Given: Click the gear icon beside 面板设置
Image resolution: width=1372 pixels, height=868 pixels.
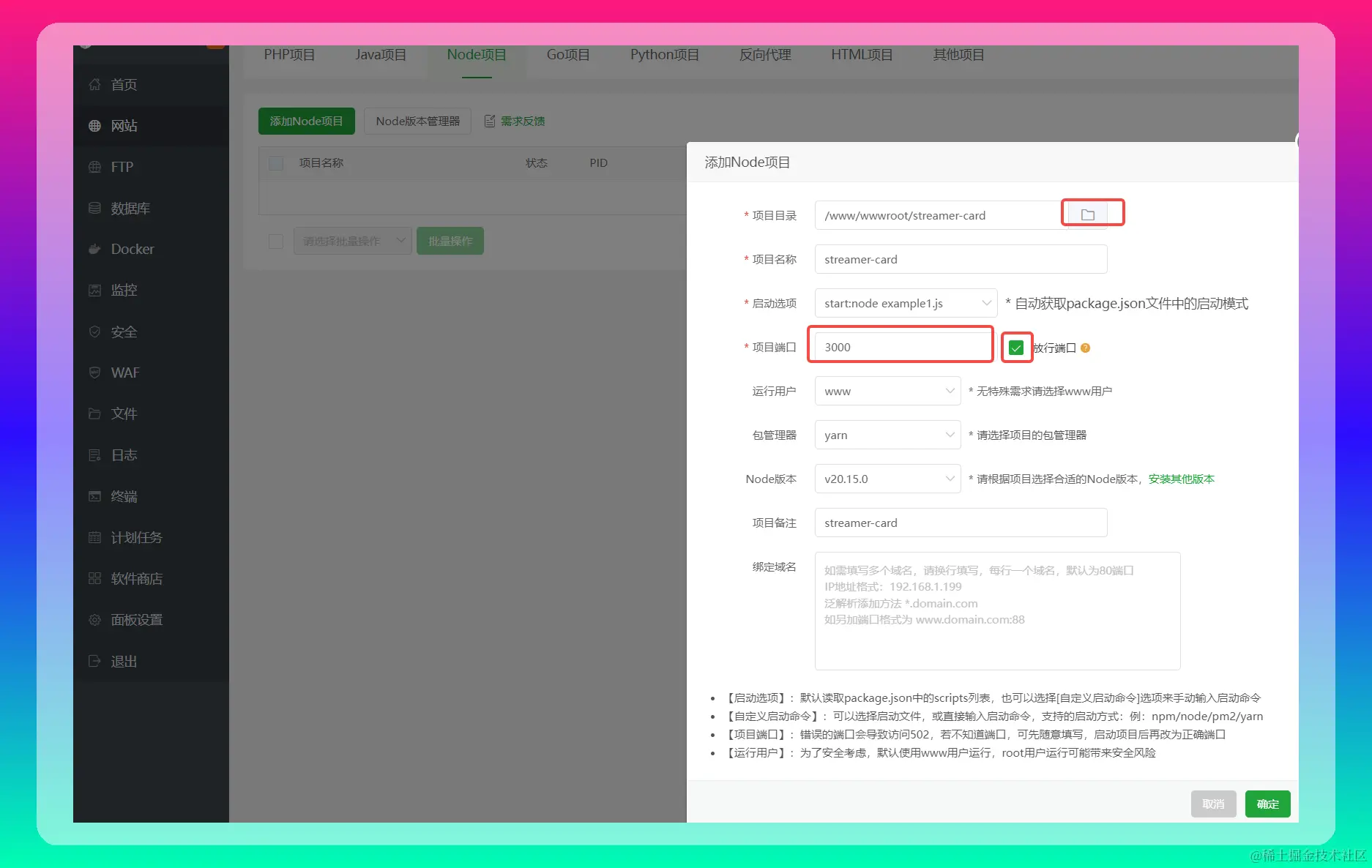Looking at the screenshot, I should 94,620.
